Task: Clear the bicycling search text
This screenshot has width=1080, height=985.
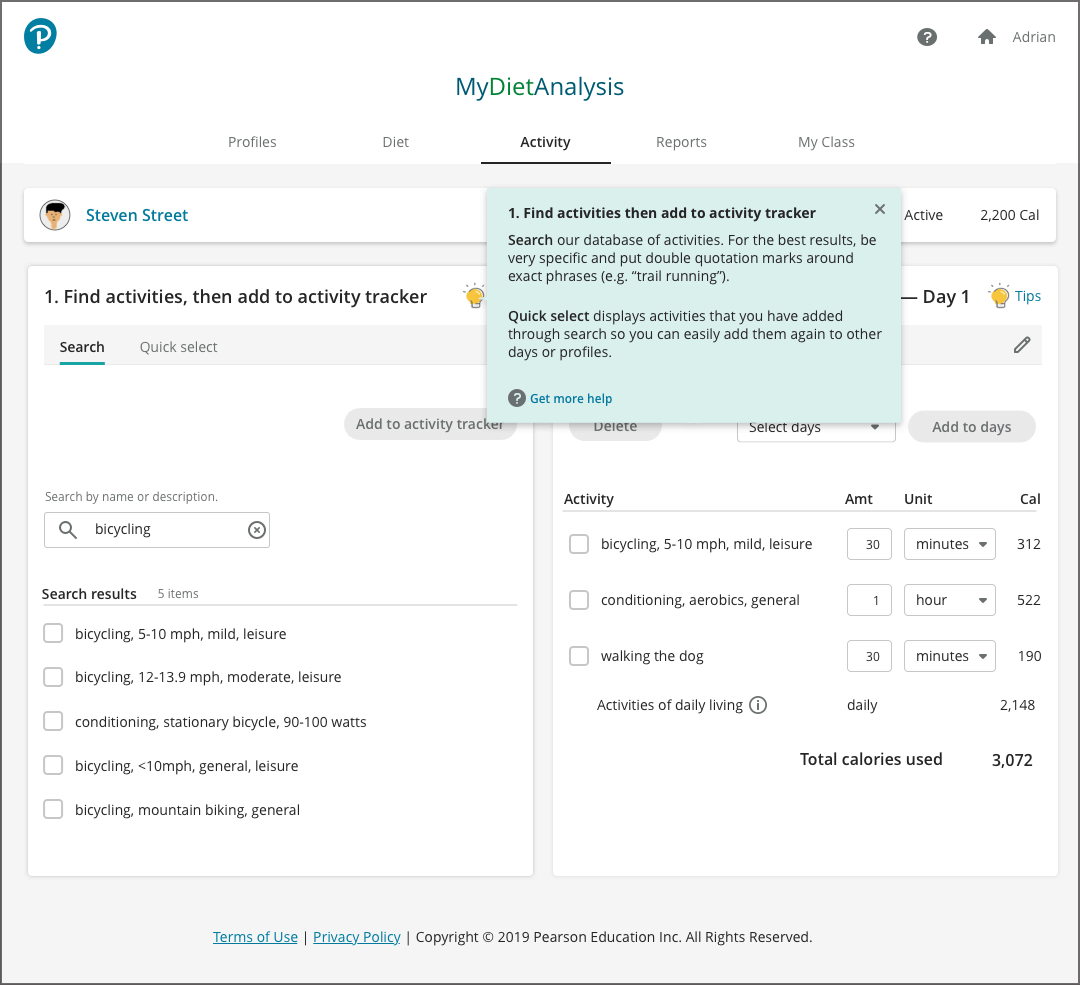Action: tap(257, 530)
